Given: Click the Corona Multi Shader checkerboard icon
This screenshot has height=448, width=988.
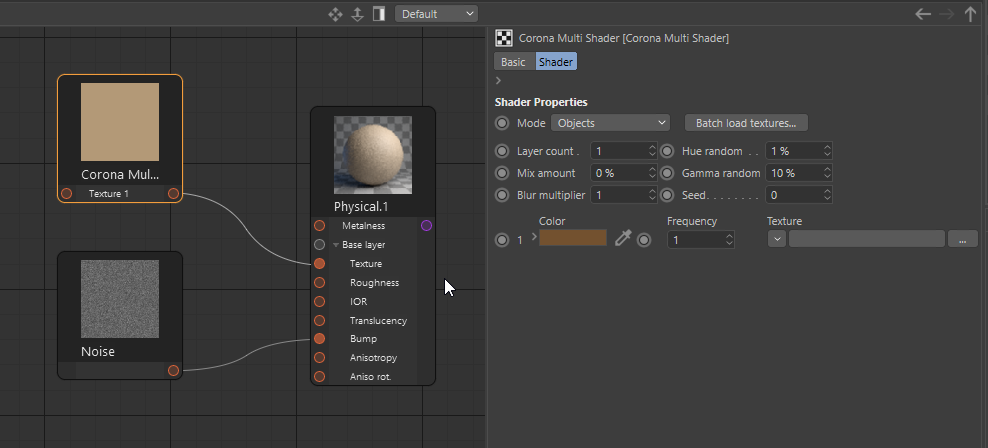Looking at the screenshot, I should 503,38.
